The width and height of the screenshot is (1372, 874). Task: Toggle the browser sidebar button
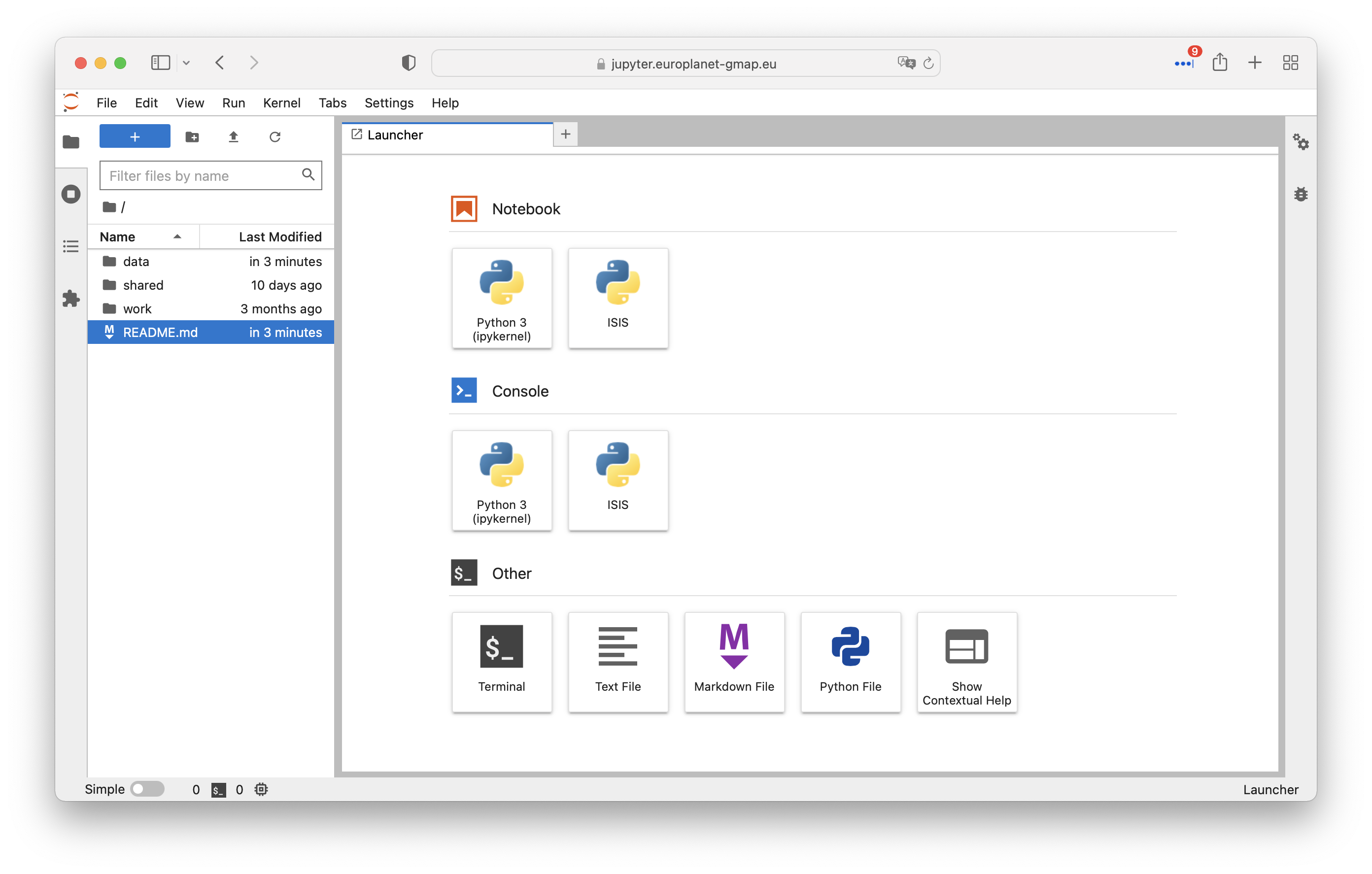tap(161, 63)
